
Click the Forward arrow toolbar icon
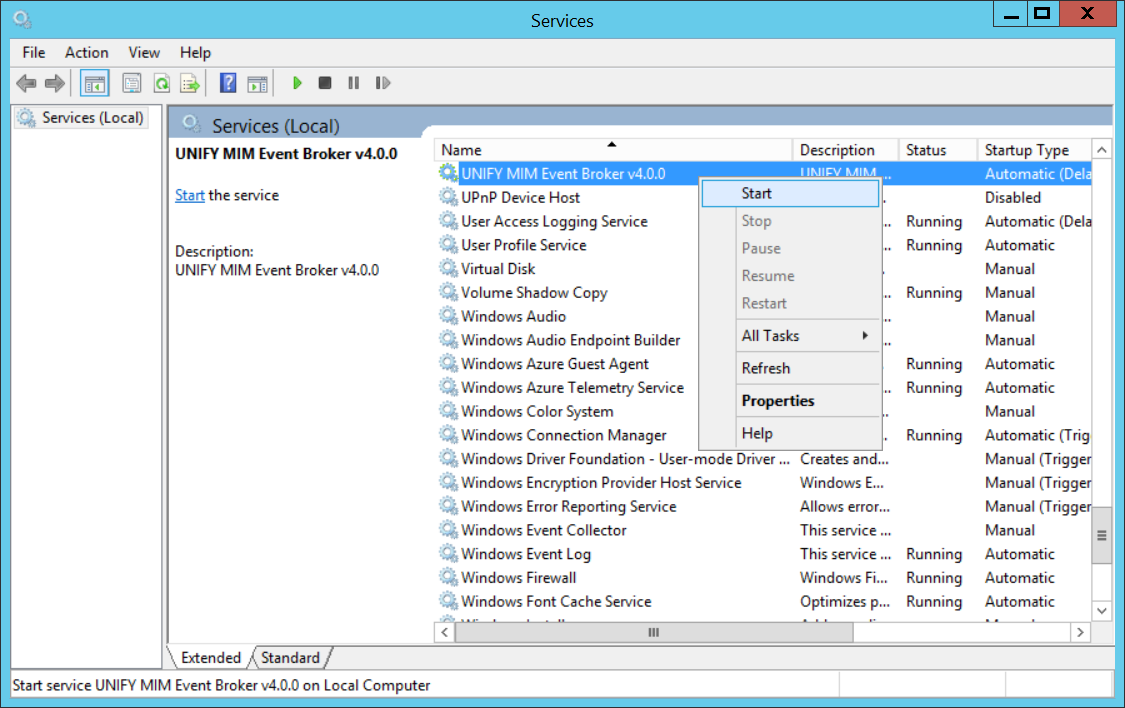[x=55, y=83]
